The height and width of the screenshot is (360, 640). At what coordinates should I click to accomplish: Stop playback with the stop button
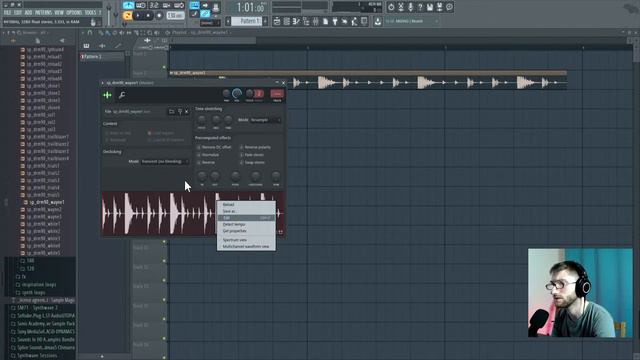148,16
